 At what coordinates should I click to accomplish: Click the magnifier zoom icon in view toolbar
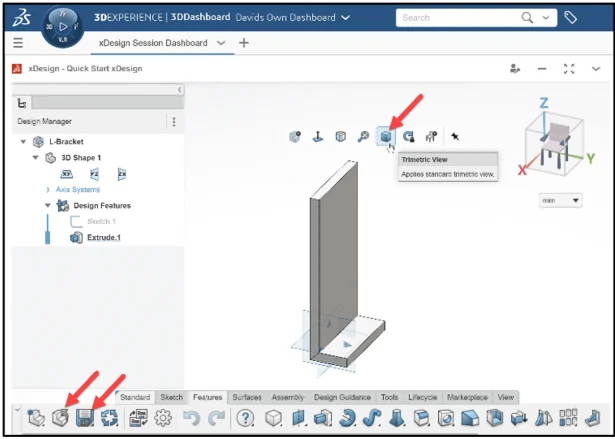point(363,137)
